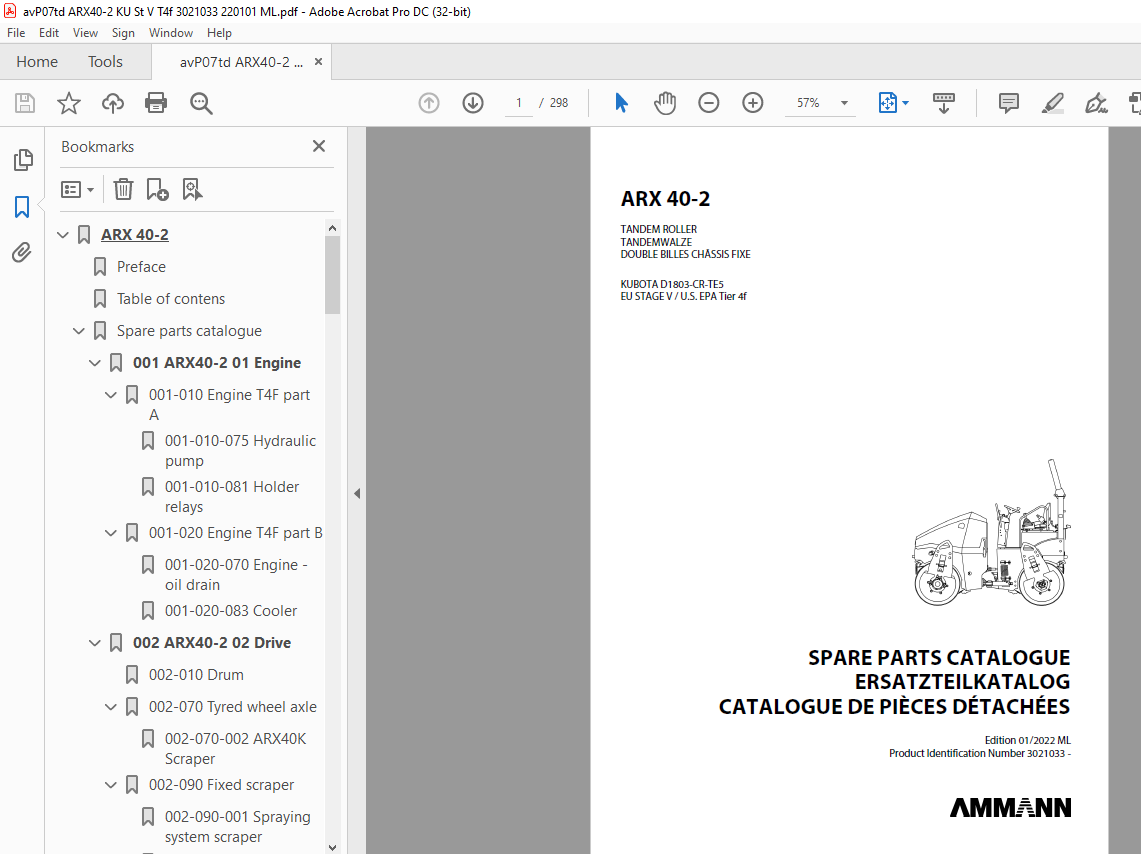Collapse 002 ARX40-2 02 Drive bookmark
1141x854 pixels.
pyautogui.click(x=95, y=643)
